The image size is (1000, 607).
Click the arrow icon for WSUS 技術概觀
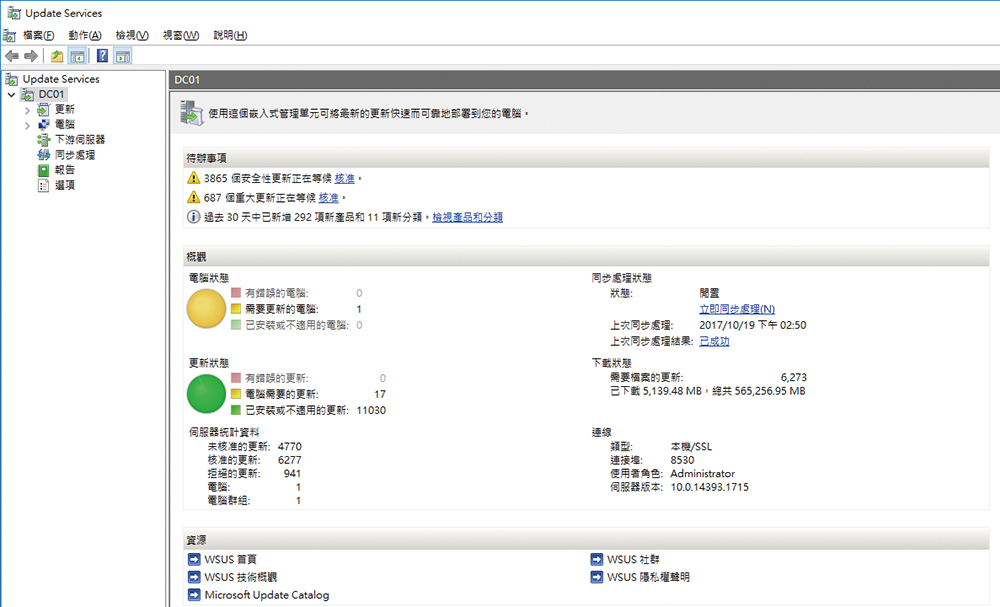pyautogui.click(x=194, y=577)
